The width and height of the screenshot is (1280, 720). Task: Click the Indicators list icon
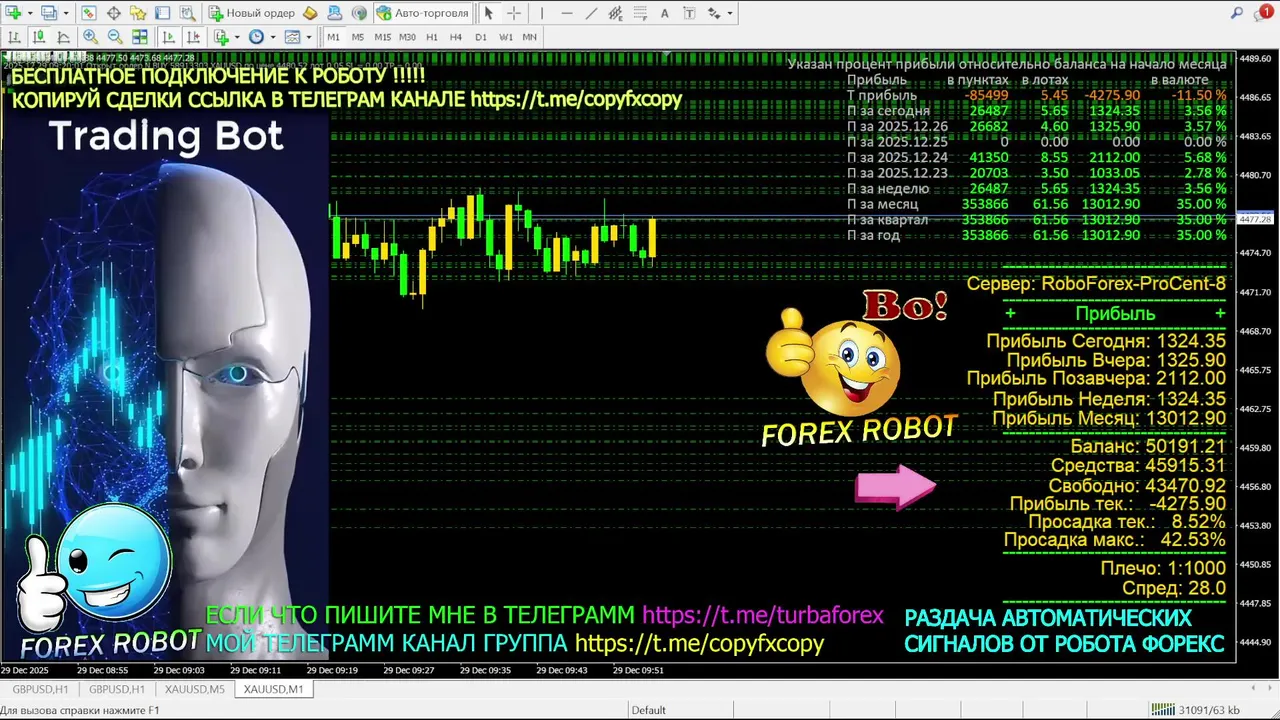[x=221, y=37]
